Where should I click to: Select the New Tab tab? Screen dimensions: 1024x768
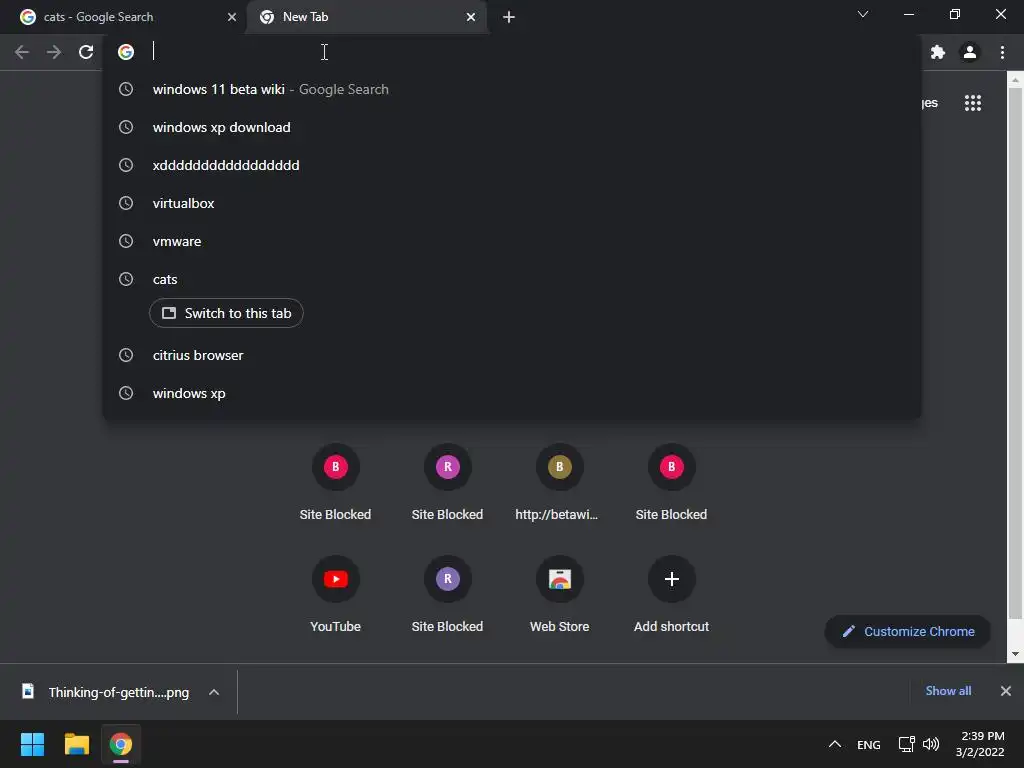367,17
